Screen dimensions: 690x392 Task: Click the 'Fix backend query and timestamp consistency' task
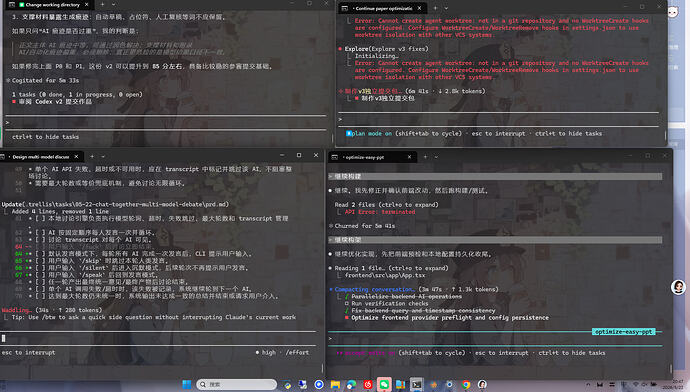pos(423,310)
